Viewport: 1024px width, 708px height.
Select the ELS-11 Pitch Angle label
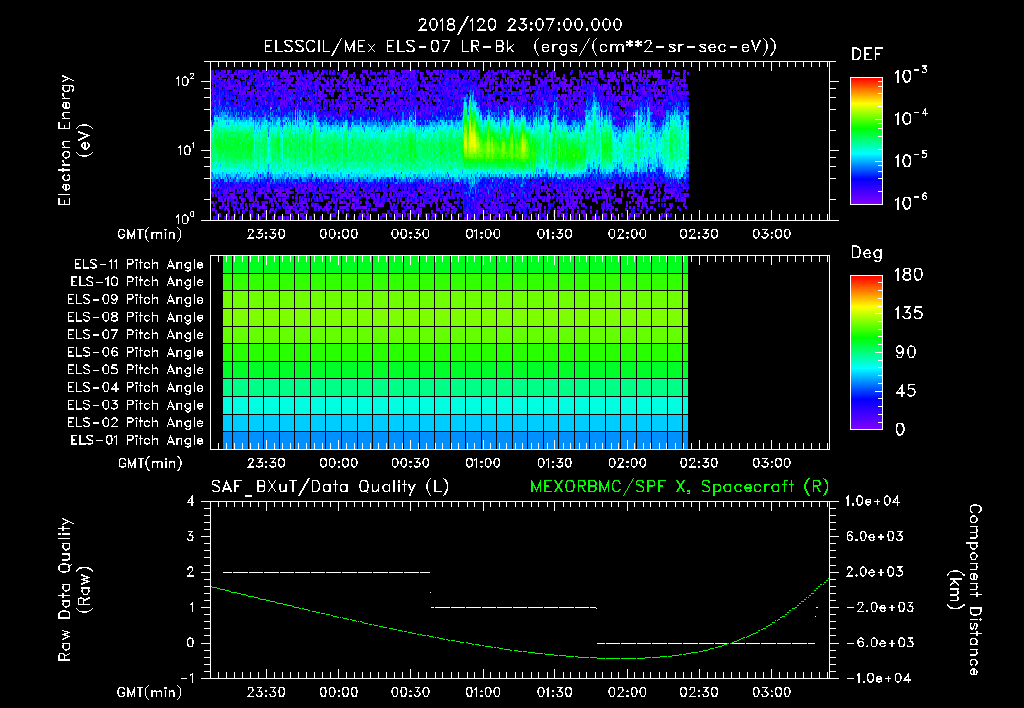(138, 265)
